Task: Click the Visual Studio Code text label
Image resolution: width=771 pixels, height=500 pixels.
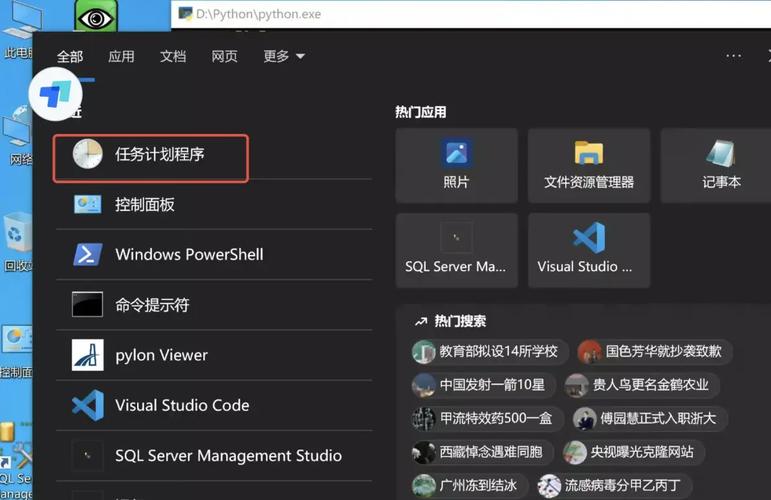Action: pos(182,405)
